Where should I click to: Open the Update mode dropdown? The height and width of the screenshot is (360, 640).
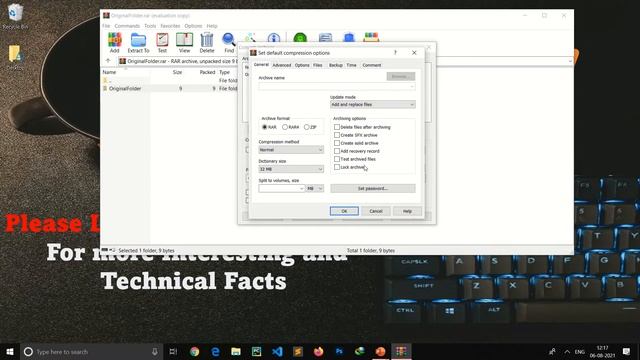pyautogui.click(x=373, y=104)
